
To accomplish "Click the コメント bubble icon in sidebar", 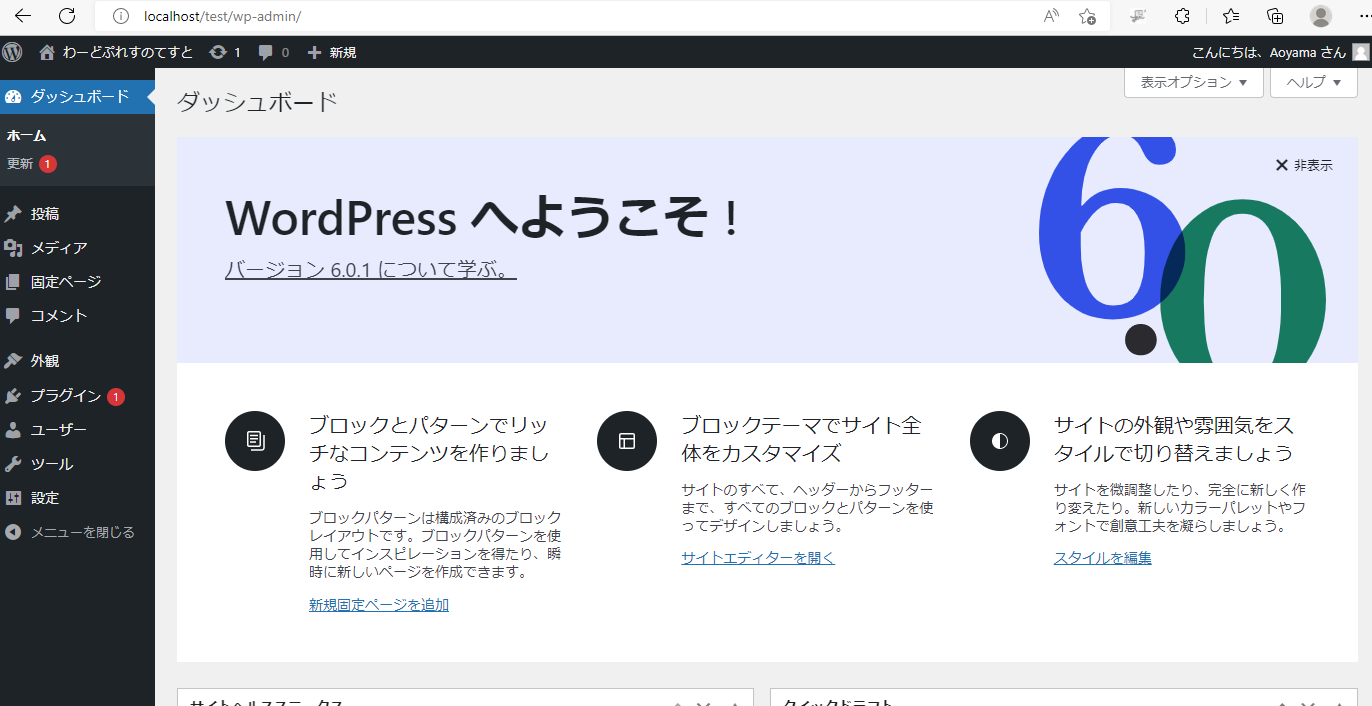I will 13,316.
